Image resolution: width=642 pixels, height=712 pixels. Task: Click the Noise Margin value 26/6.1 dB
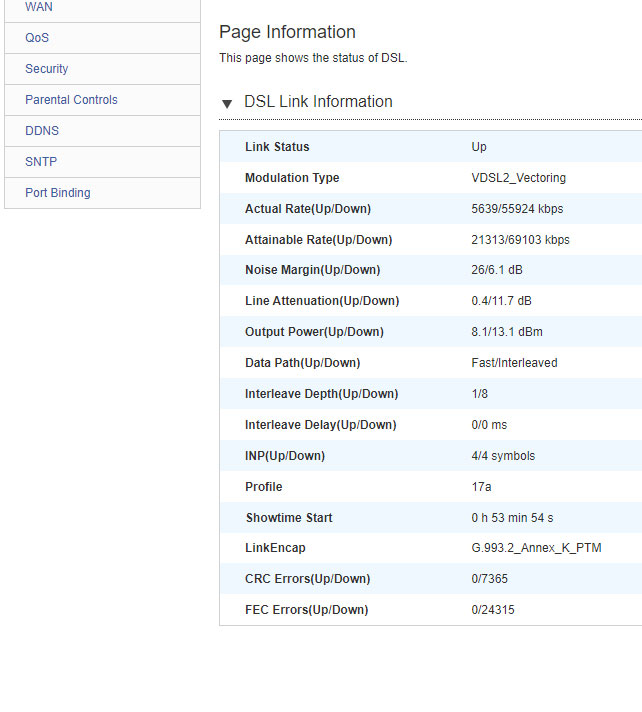pos(497,270)
